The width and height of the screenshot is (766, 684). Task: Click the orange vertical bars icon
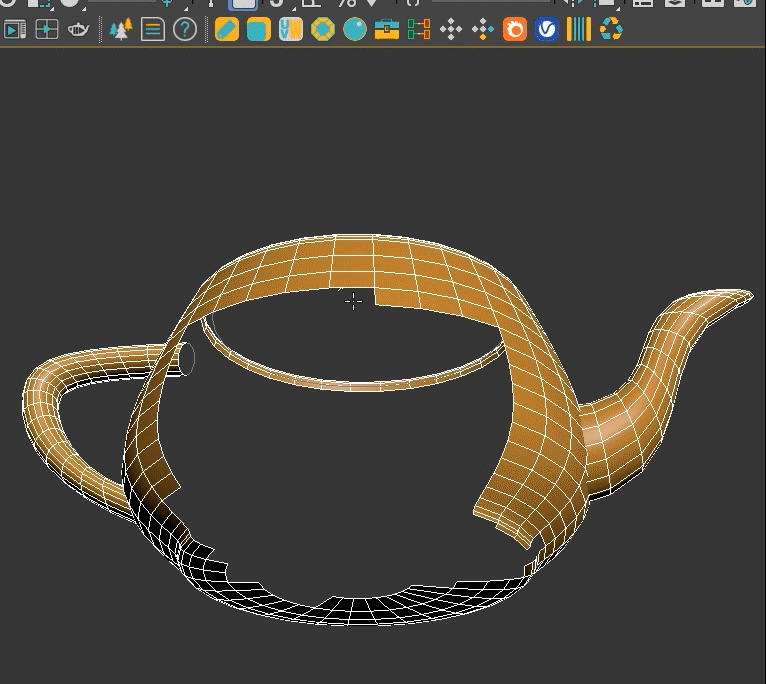(579, 30)
